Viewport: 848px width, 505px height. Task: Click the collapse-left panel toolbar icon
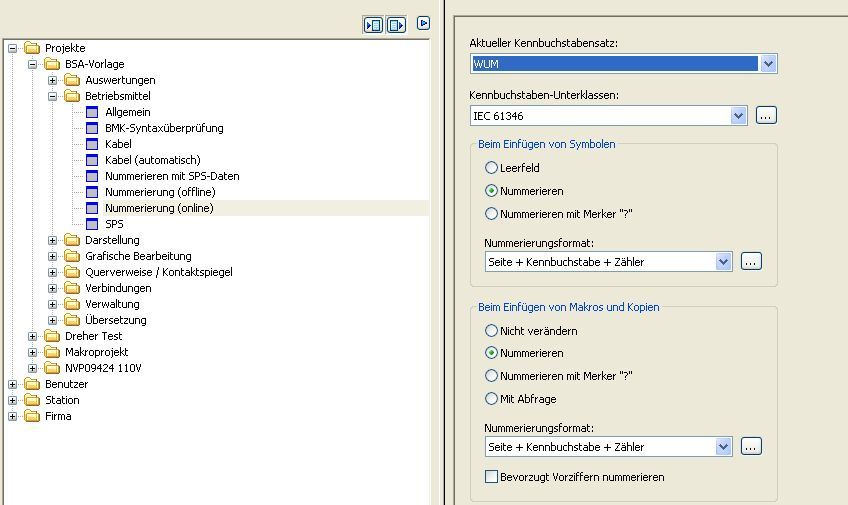click(x=373, y=25)
